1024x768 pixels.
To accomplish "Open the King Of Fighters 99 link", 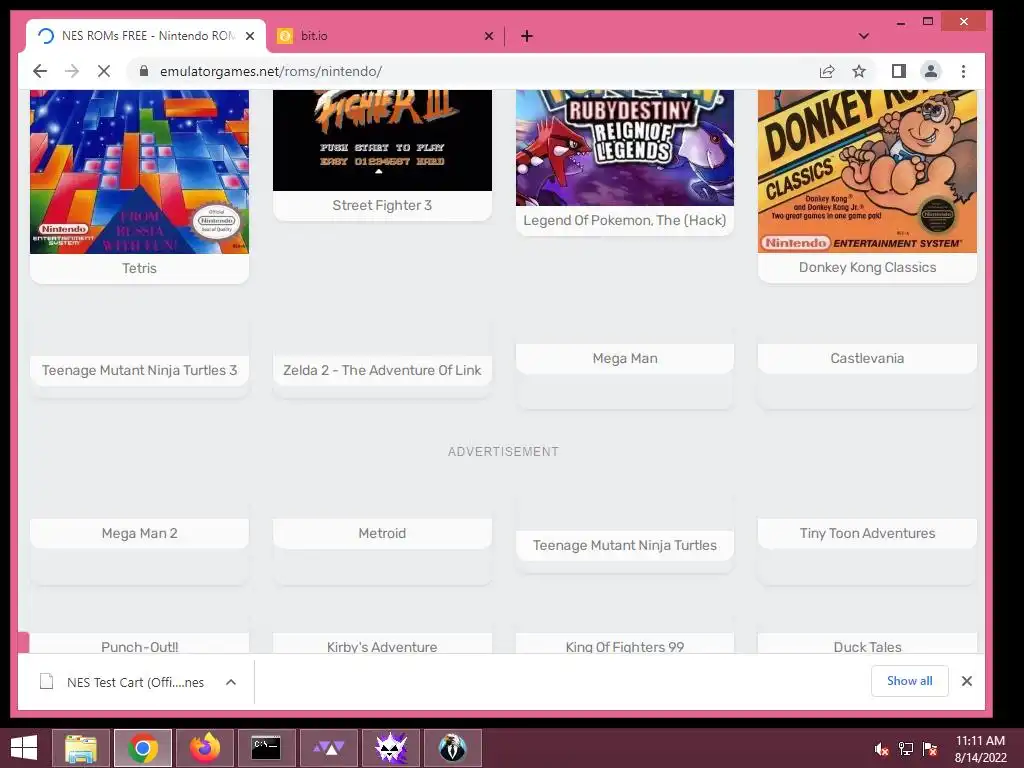I will click(625, 647).
